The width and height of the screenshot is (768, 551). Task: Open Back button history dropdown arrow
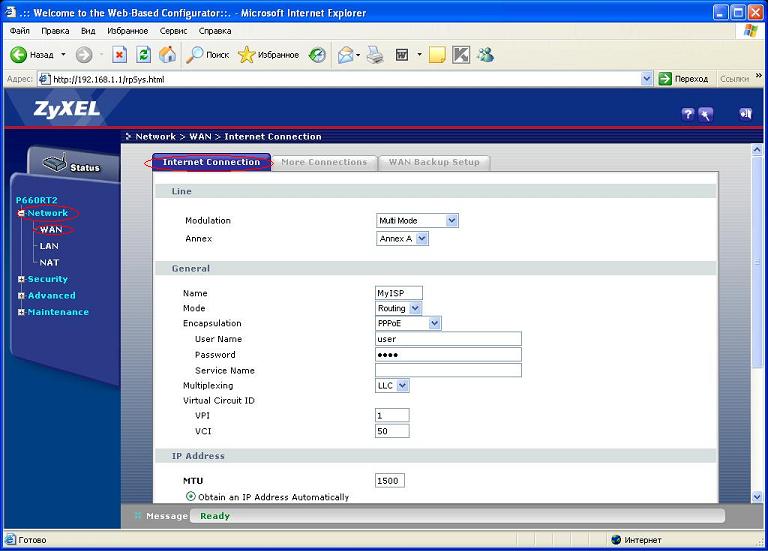pos(63,54)
